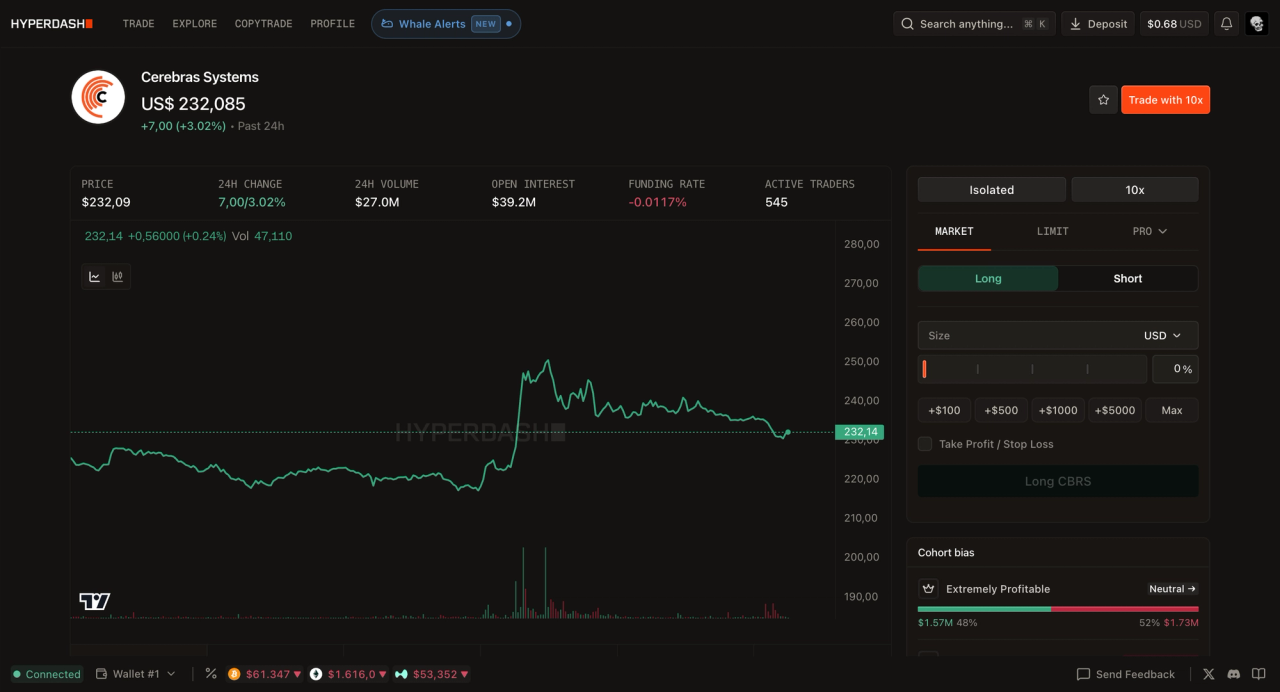Click the crown icon for Extremely Profitable
This screenshot has width=1280, height=692.
[x=928, y=589]
